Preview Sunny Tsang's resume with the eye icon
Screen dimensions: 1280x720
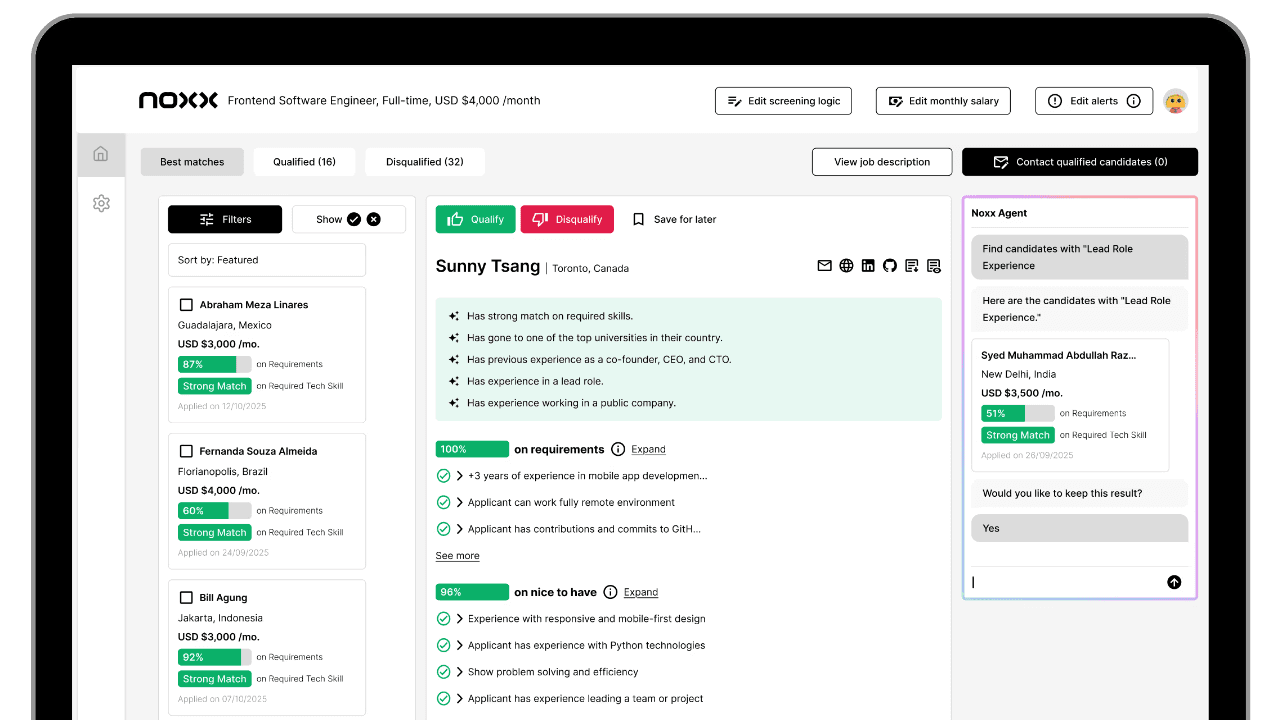point(934,266)
